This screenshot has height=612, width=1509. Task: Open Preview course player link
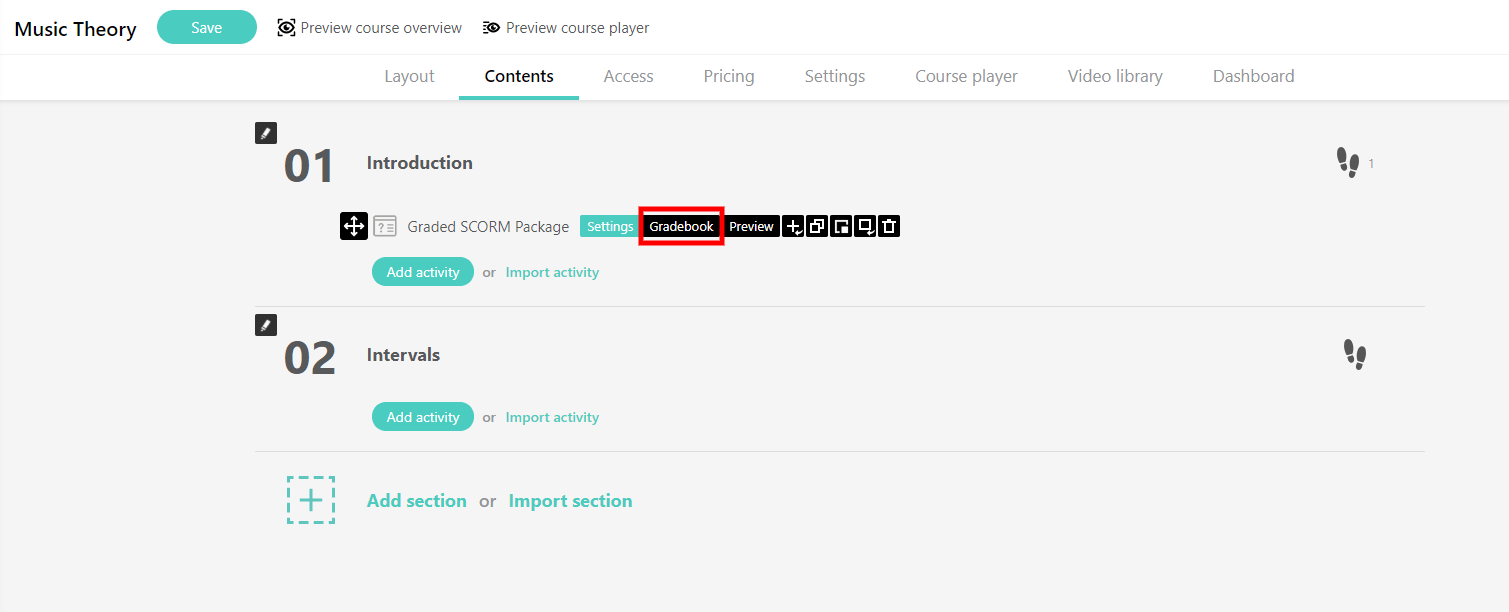(577, 28)
